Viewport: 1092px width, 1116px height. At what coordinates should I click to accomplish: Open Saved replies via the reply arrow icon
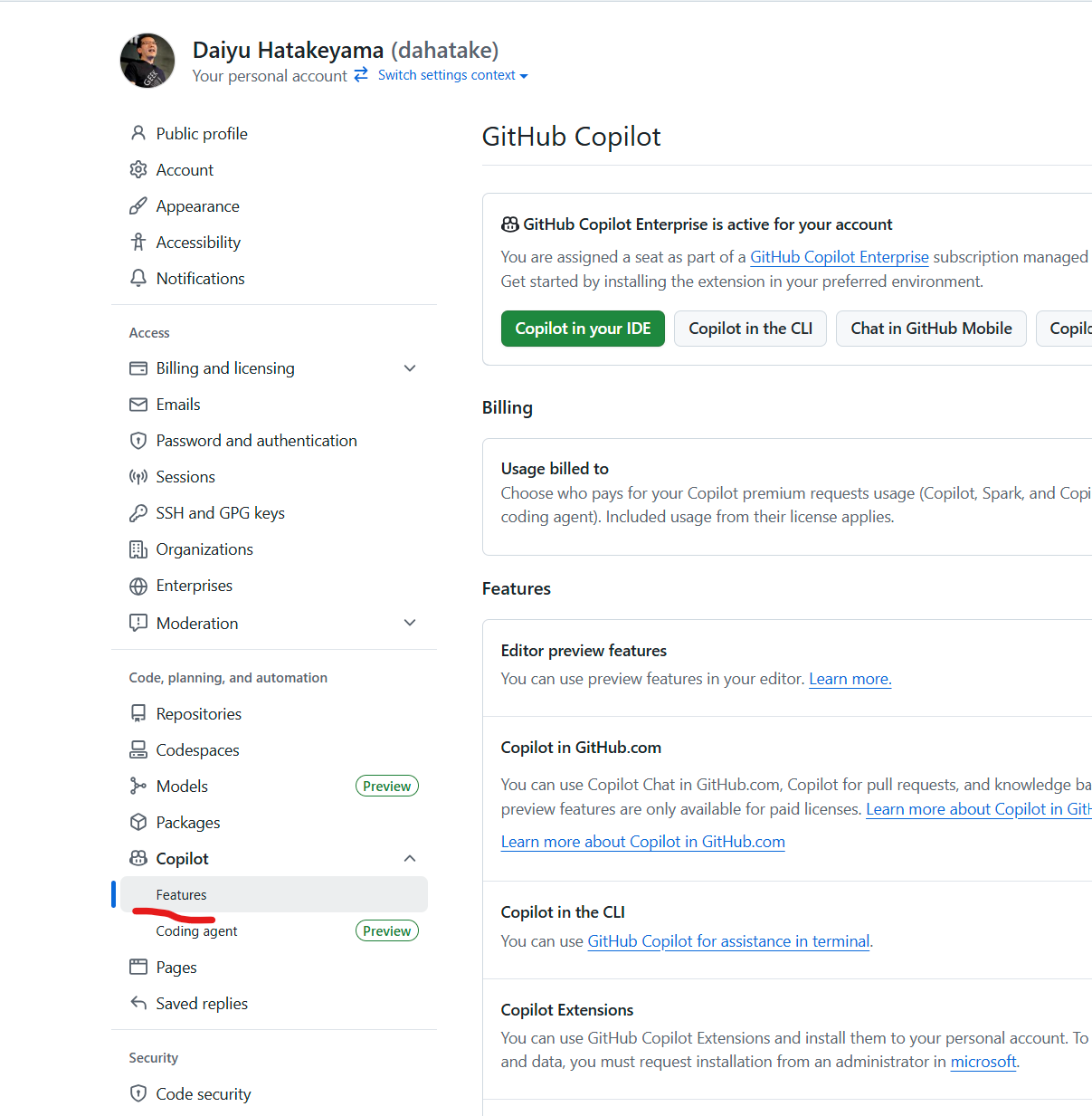tap(138, 1003)
